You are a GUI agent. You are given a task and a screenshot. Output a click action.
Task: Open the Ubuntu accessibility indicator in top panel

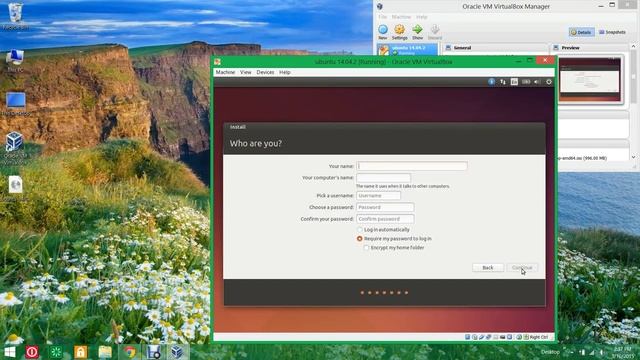(x=491, y=82)
